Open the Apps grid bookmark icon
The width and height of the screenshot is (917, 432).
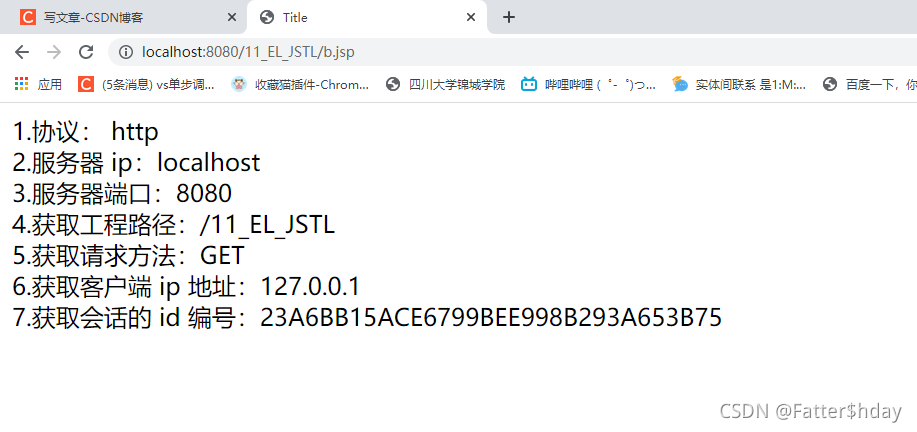pyautogui.click(x=21, y=84)
